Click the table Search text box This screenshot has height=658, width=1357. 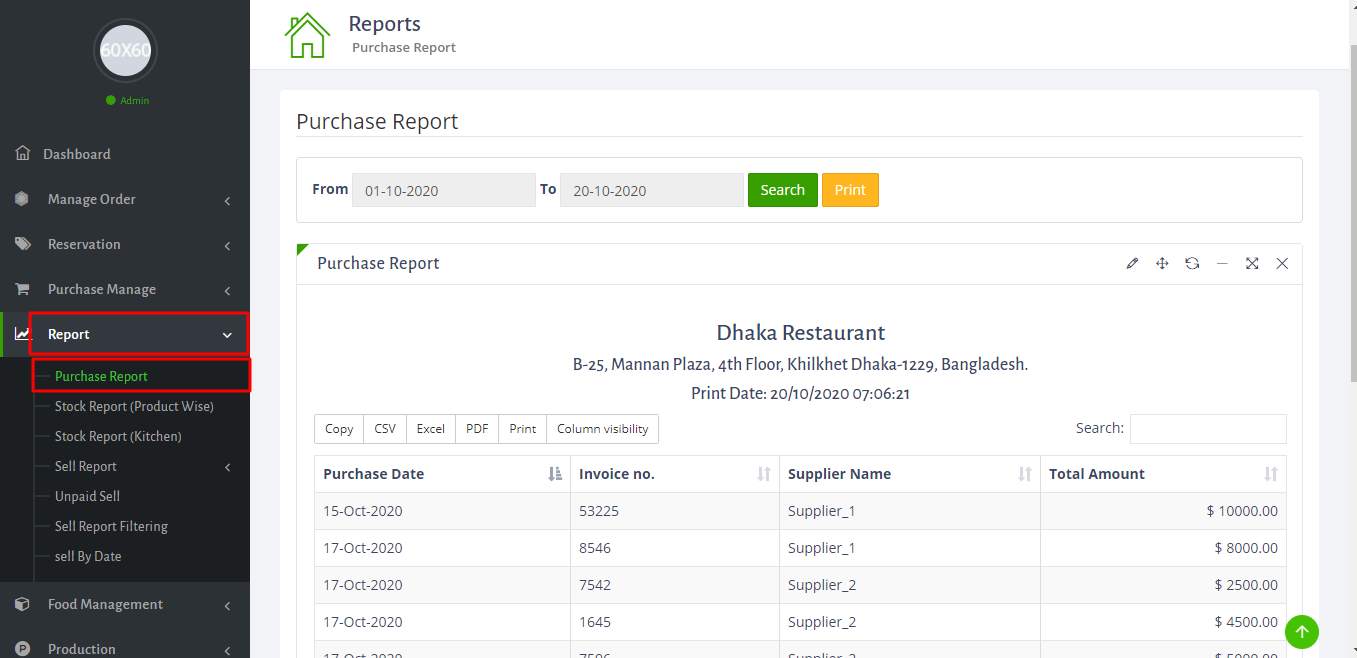click(x=1207, y=429)
